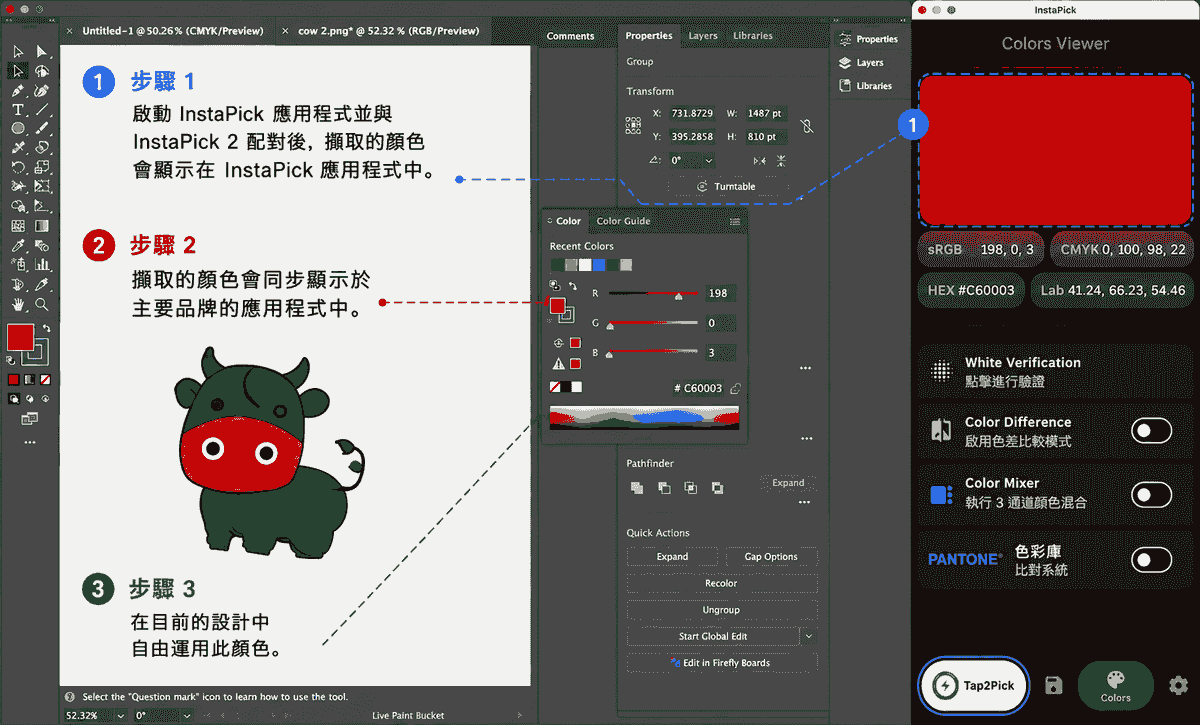Click the Turntable button
The image size is (1200, 725).
726,186
